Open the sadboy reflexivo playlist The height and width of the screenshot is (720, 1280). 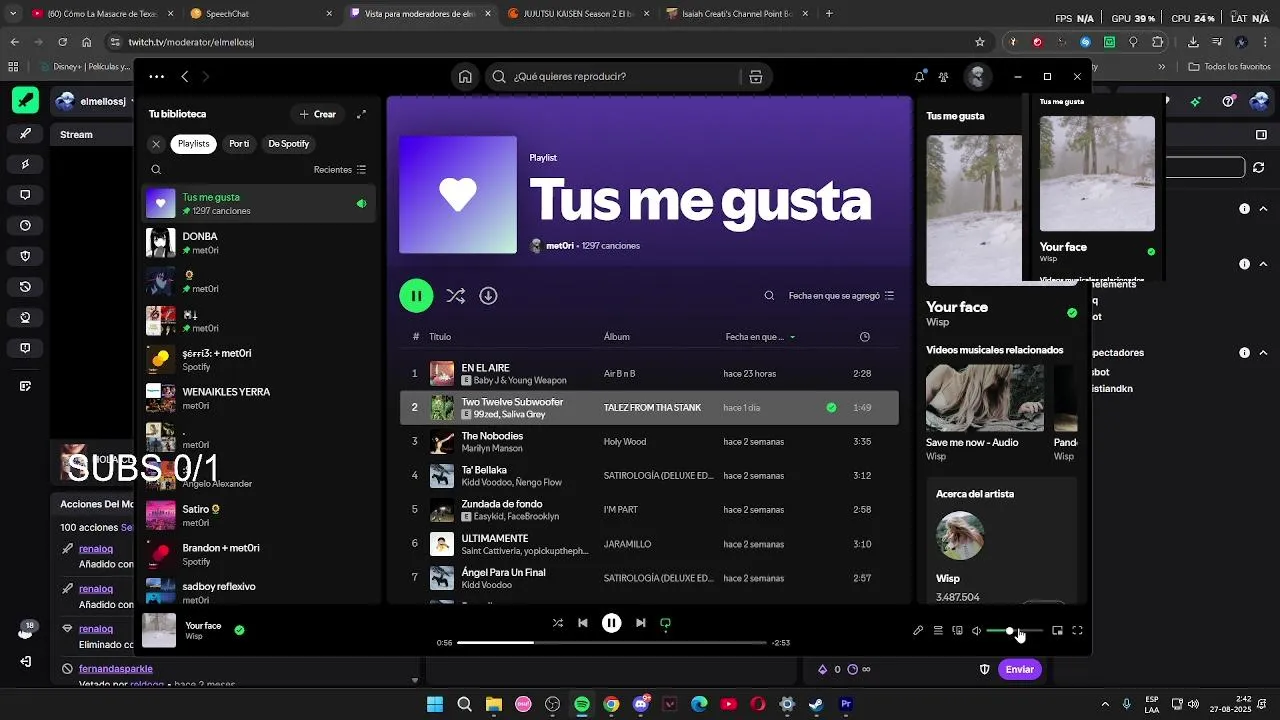coord(258,592)
